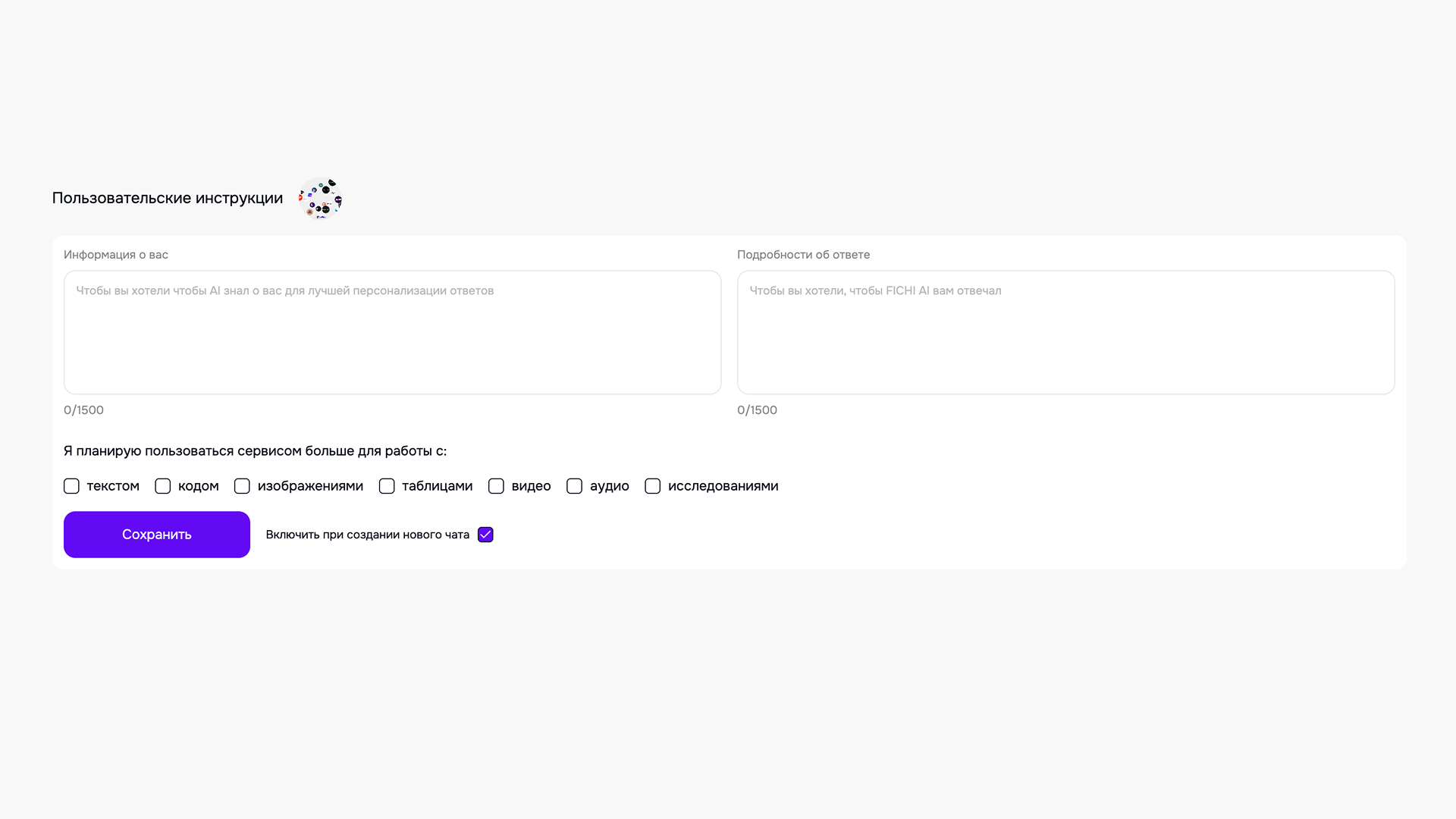Screen dimensions: 1456x819
Task: Click the 'кодом' label text
Action: pos(199,486)
